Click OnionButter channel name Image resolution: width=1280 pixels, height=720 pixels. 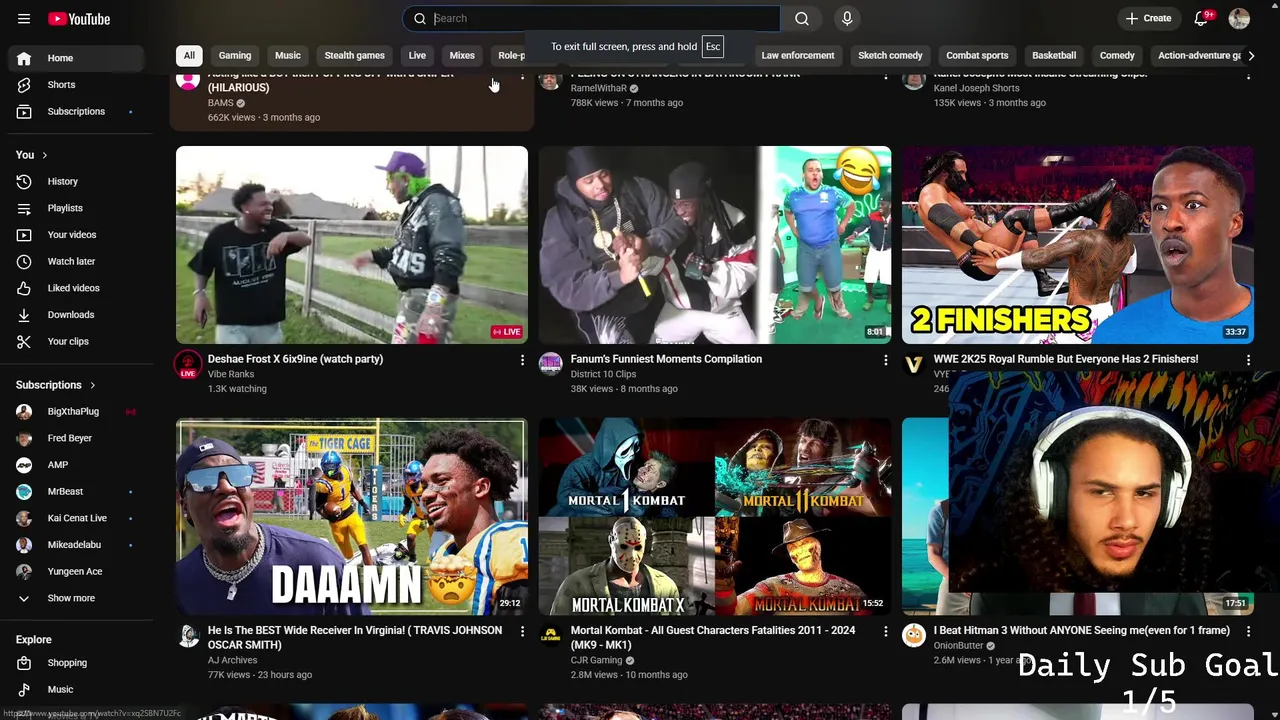click(x=959, y=646)
